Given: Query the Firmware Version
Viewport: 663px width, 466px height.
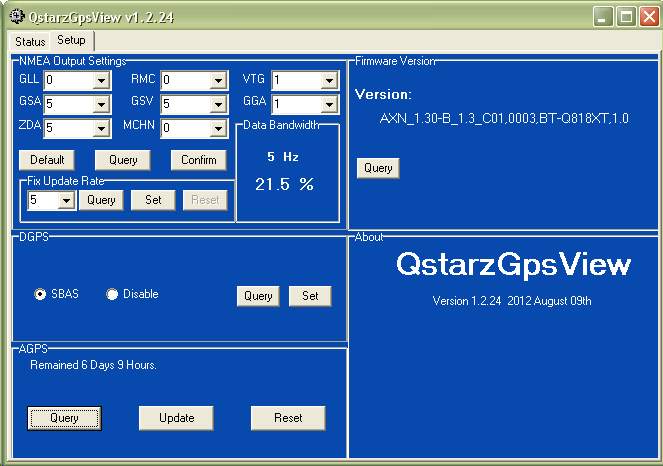Looking at the screenshot, I should point(378,168).
